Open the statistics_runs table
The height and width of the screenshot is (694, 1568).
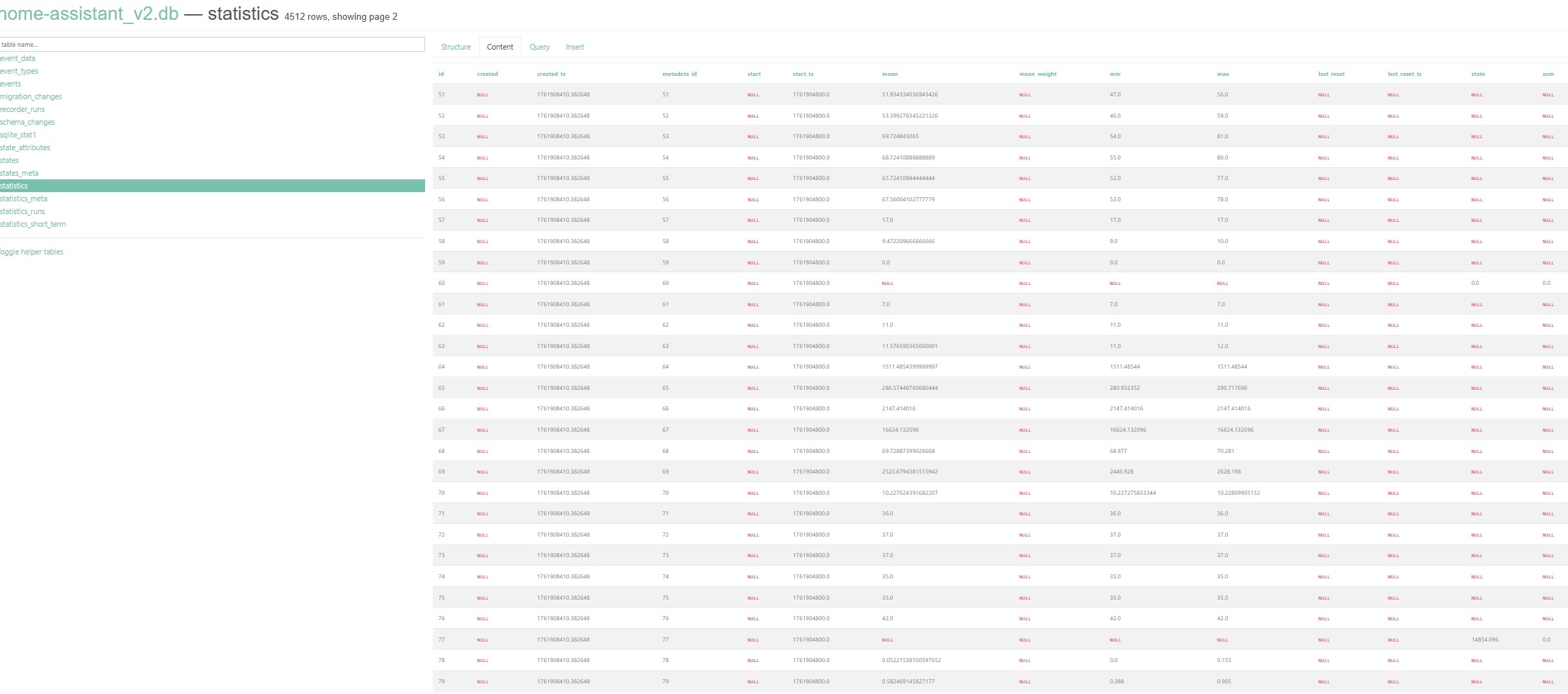point(23,211)
